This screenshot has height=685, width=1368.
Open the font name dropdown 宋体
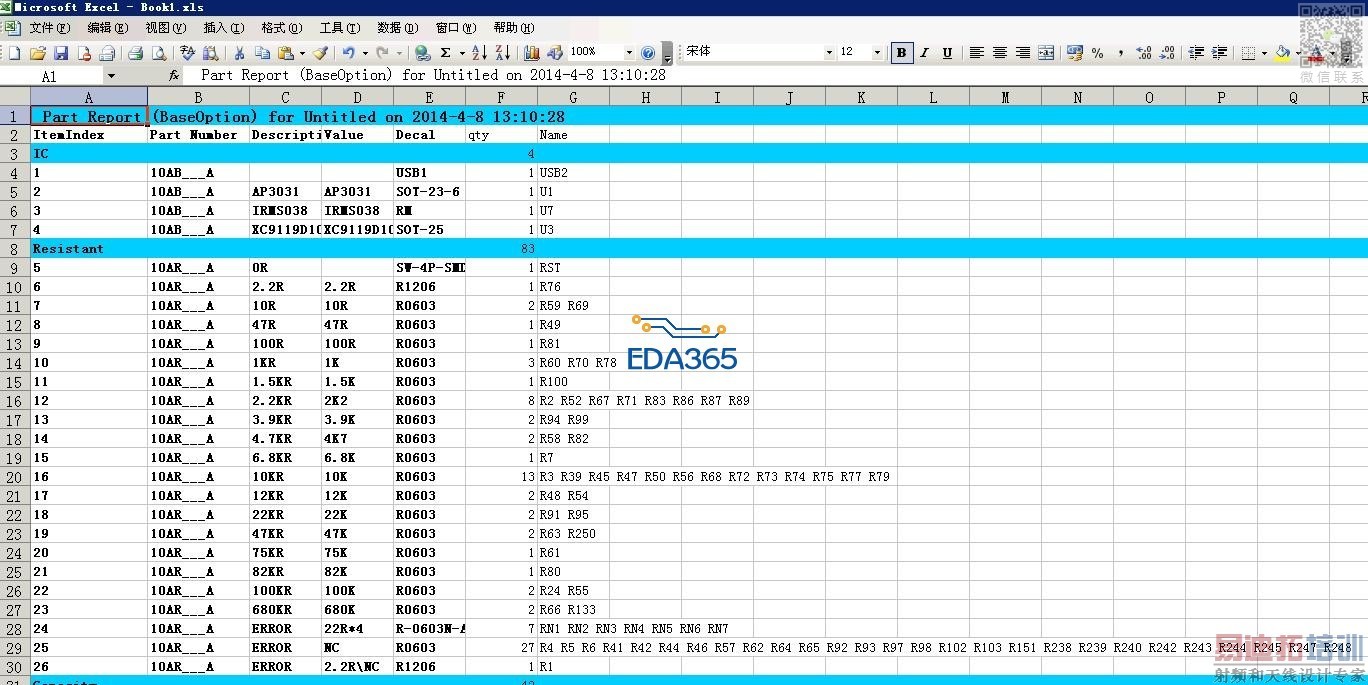click(829, 52)
